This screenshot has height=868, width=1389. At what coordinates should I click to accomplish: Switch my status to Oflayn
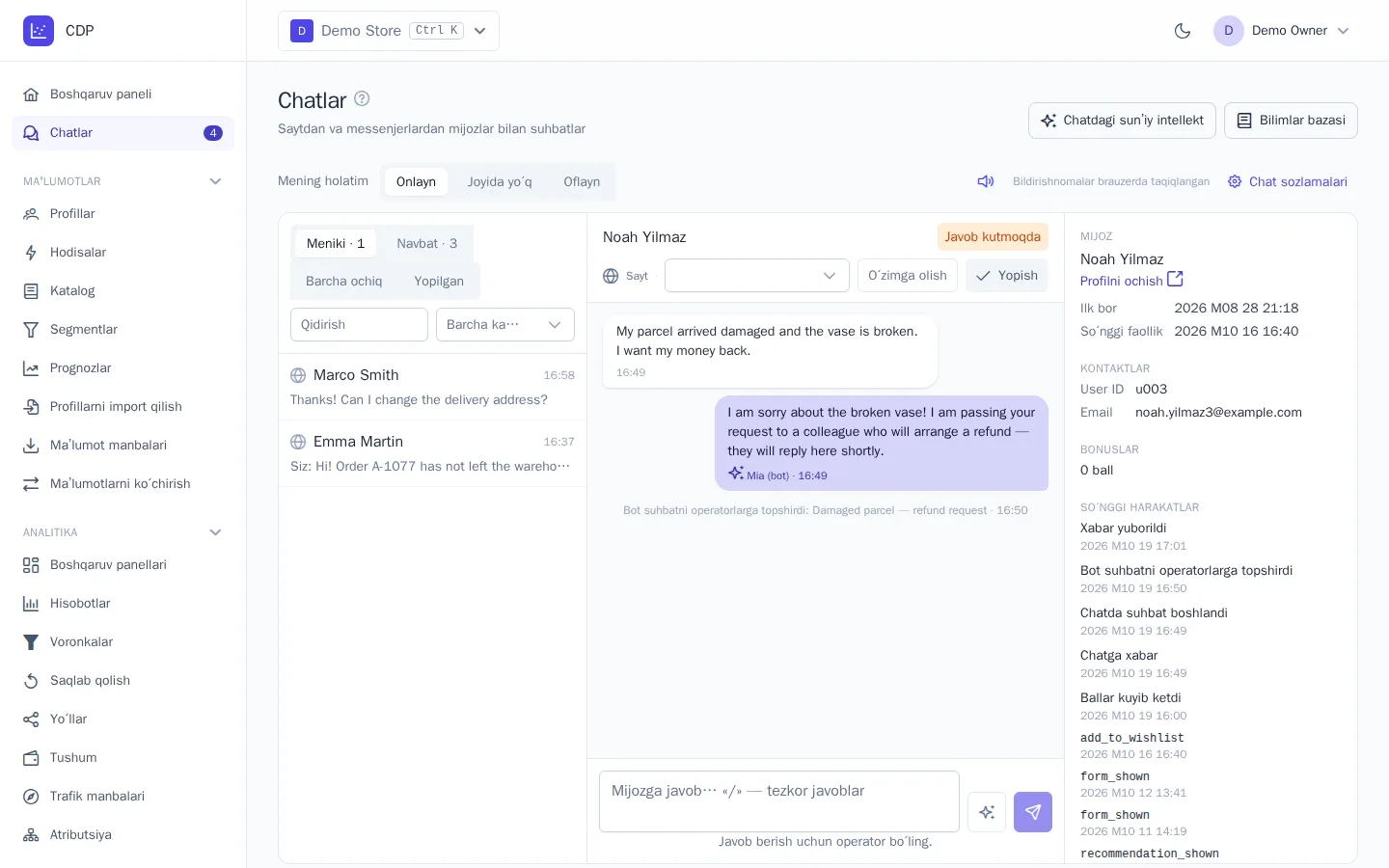pyautogui.click(x=582, y=181)
